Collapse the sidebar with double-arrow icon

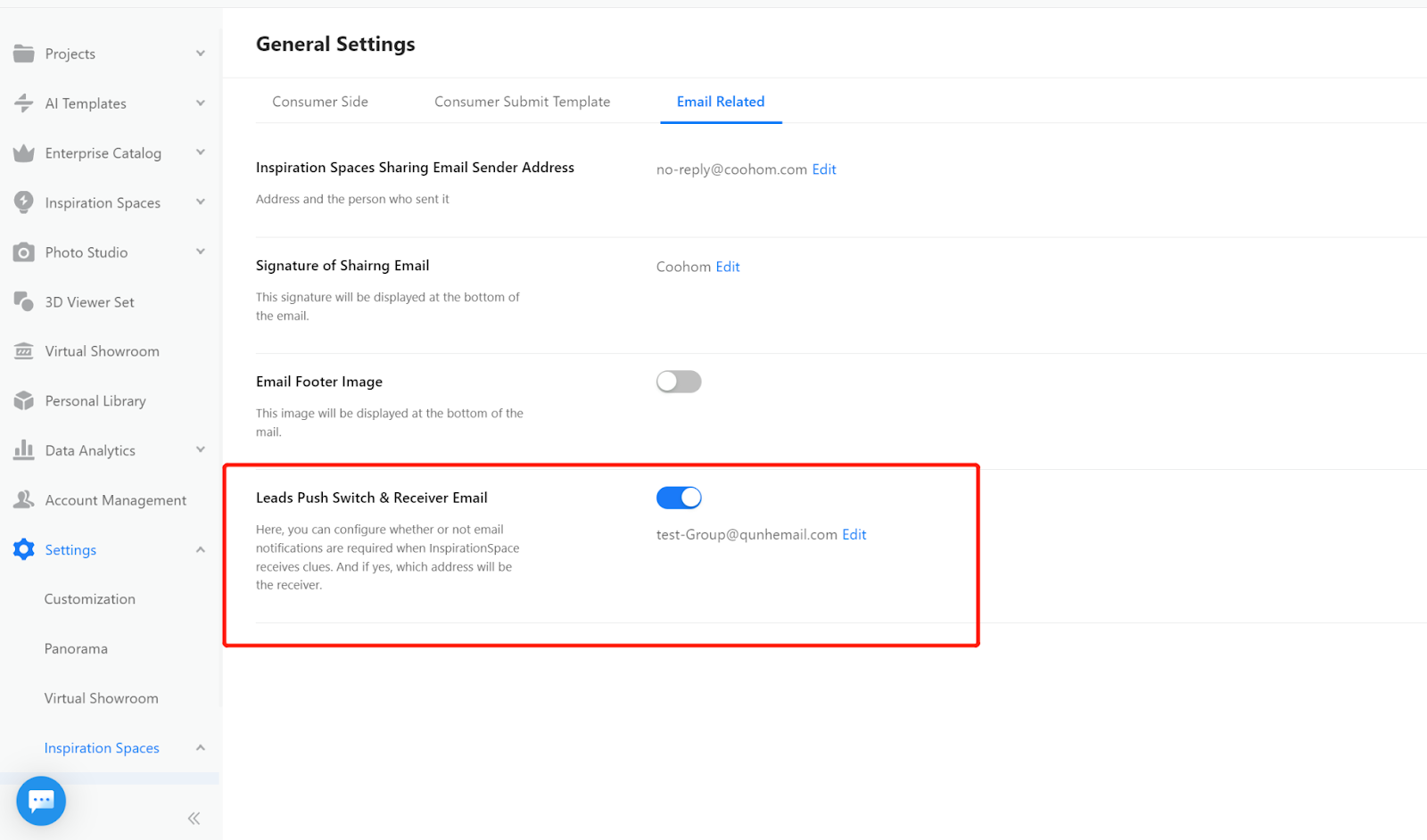pyautogui.click(x=194, y=819)
